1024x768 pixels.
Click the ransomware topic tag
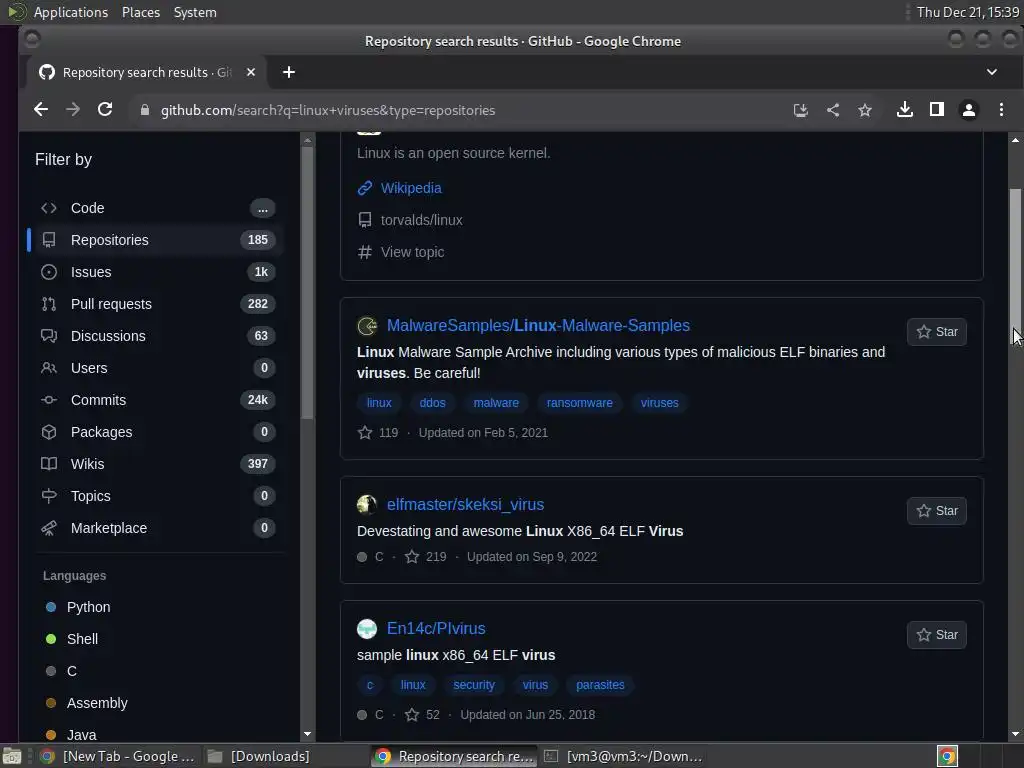coord(579,403)
